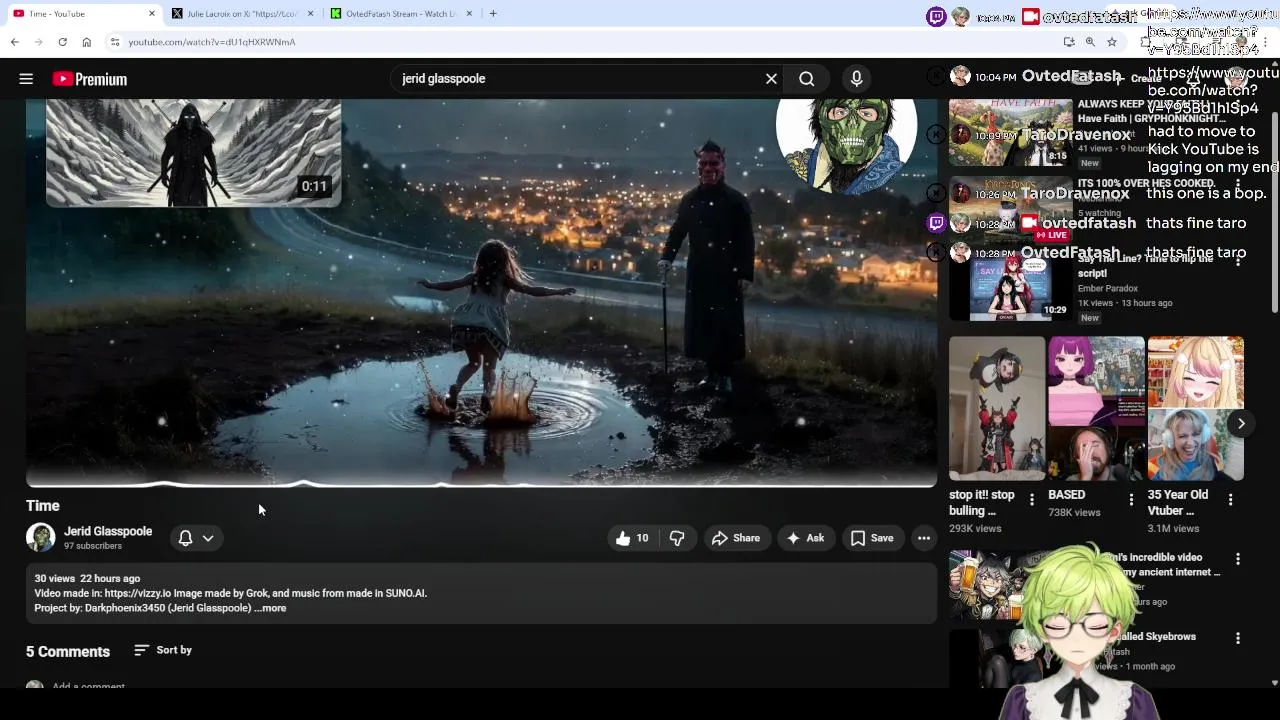Open Jerid Glasspoole channel avatar
The width and height of the screenshot is (1280, 720).
pyautogui.click(x=40, y=538)
